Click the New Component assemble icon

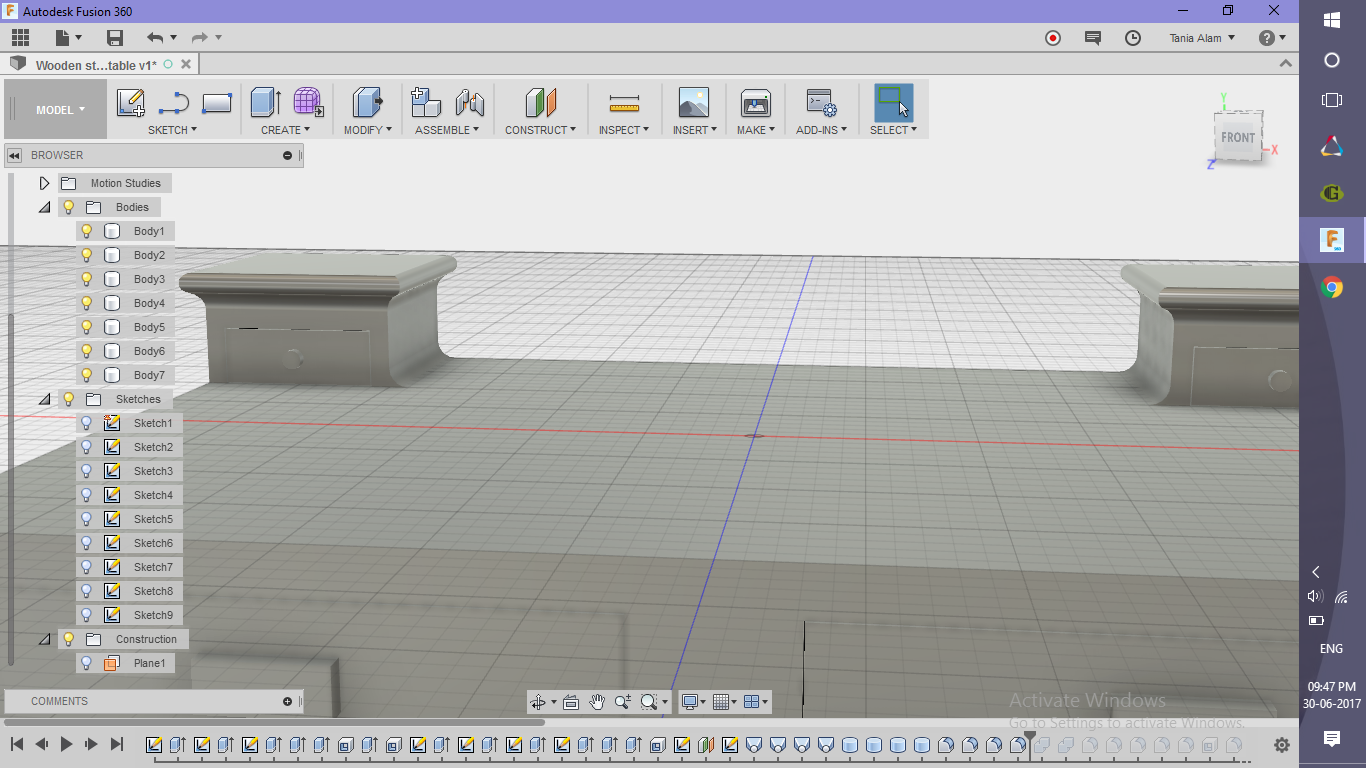[426, 103]
